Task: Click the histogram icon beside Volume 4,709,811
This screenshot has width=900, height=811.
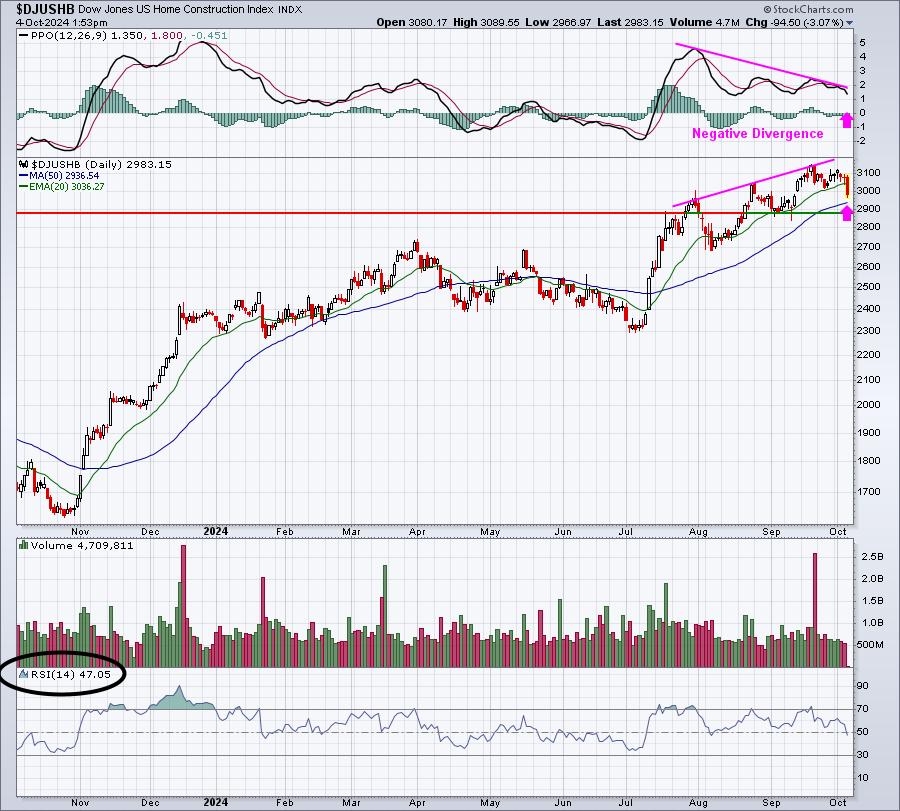Action: (x=24, y=545)
